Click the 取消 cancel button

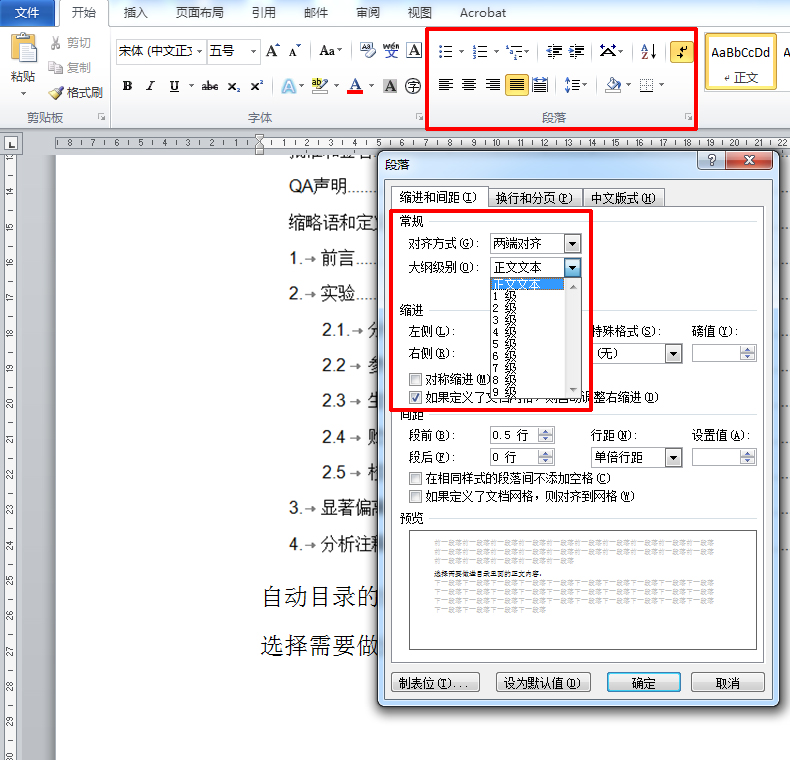pos(728,682)
